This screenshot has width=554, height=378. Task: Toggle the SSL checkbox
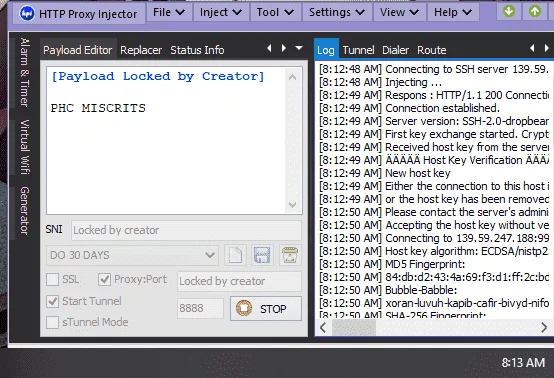pos(53,279)
